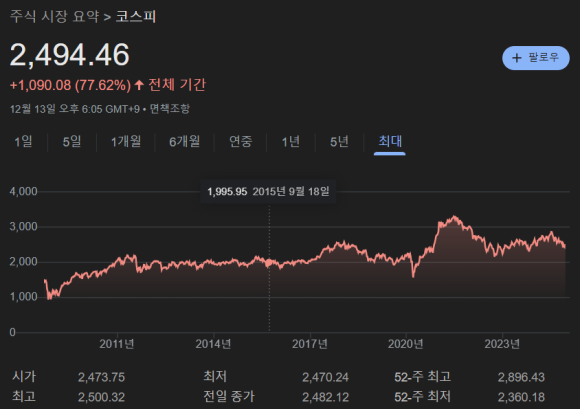
Task: Click the 12월 13일 오후 6:05 GMT+9 timestamp
Action: (x=75, y=109)
